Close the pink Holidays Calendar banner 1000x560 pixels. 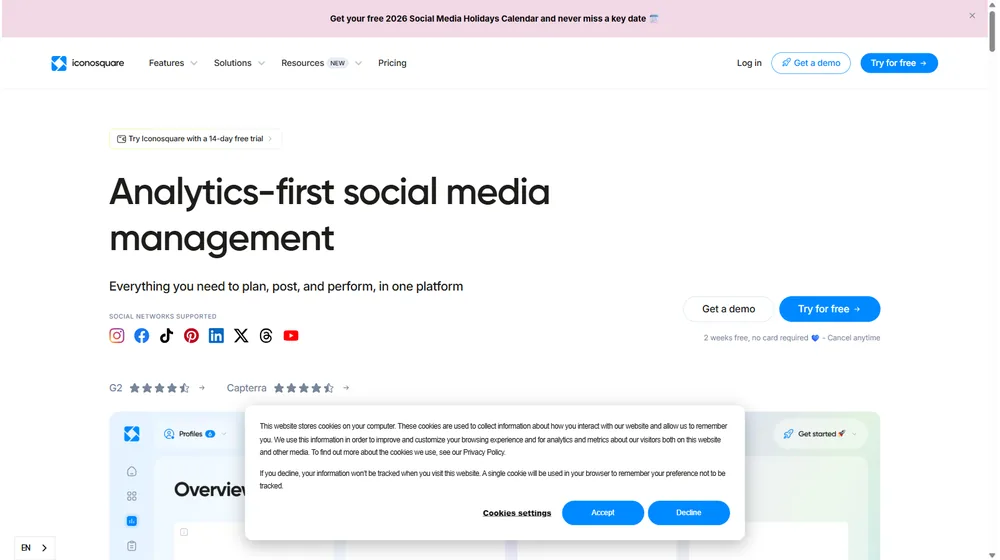coord(972,15)
